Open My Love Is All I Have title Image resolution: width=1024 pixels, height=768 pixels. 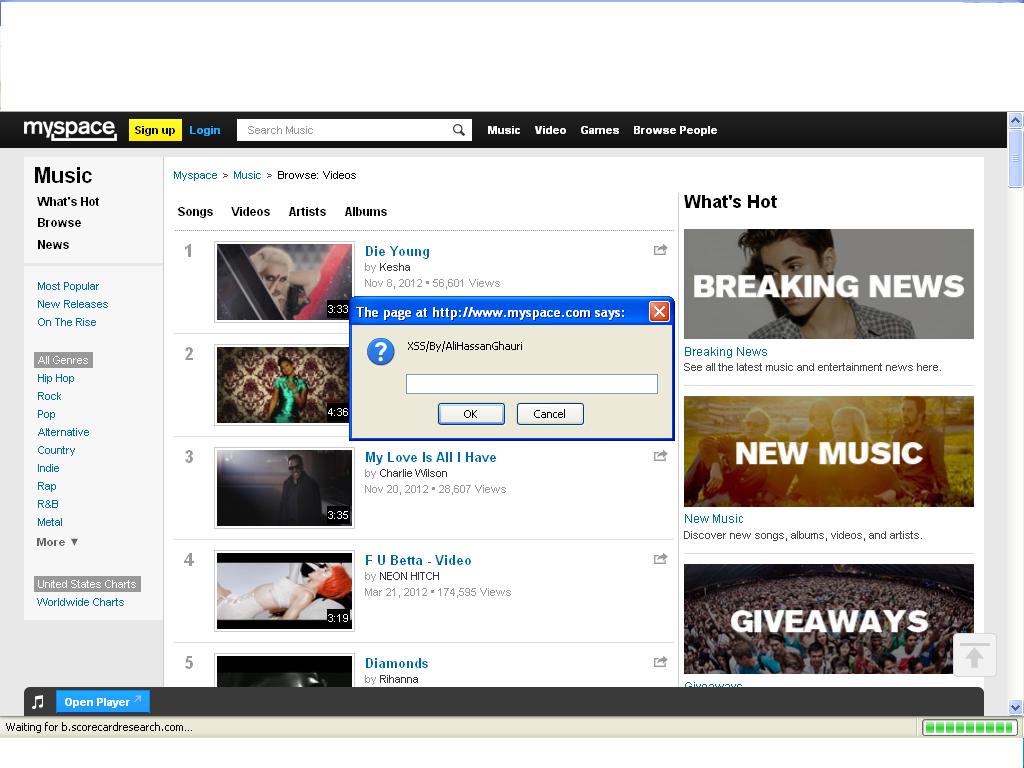pos(430,458)
